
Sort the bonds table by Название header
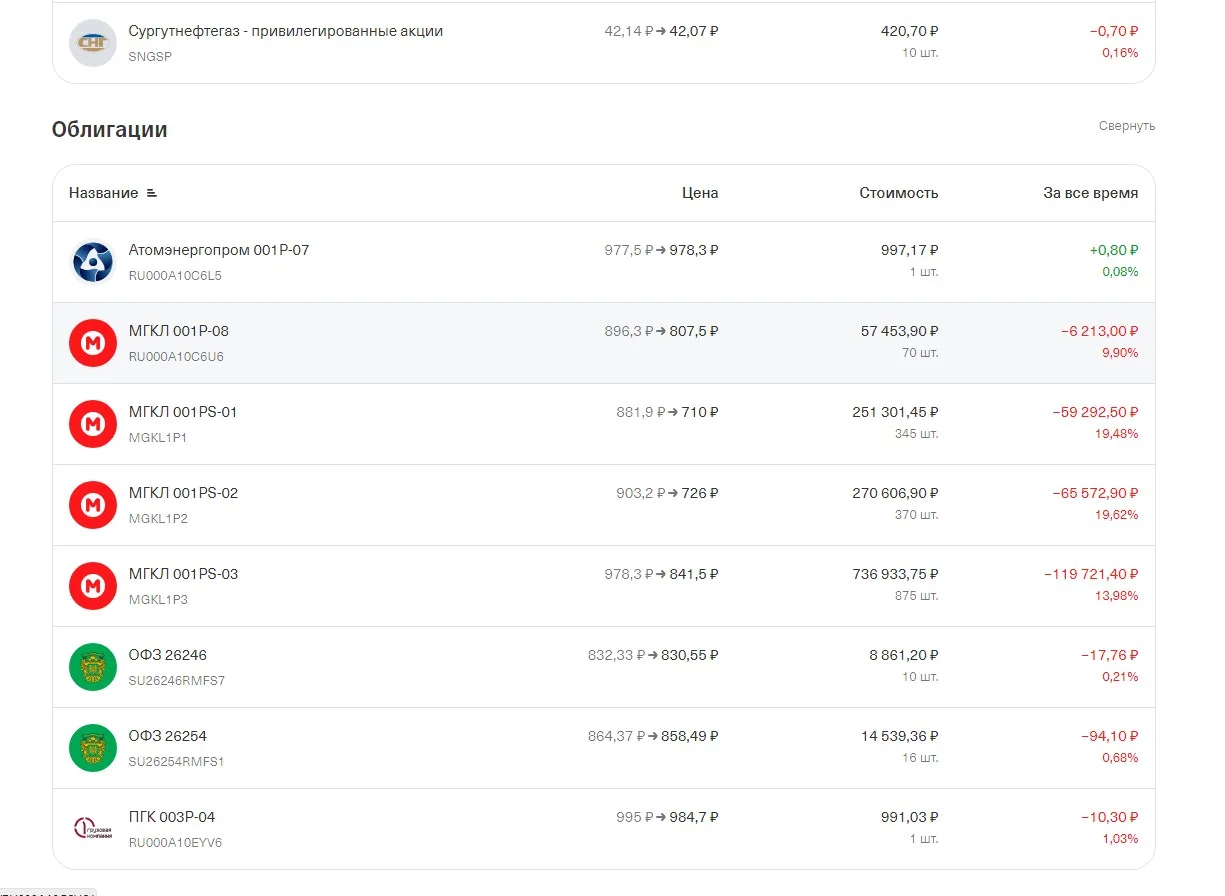click(x=103, y=193)
